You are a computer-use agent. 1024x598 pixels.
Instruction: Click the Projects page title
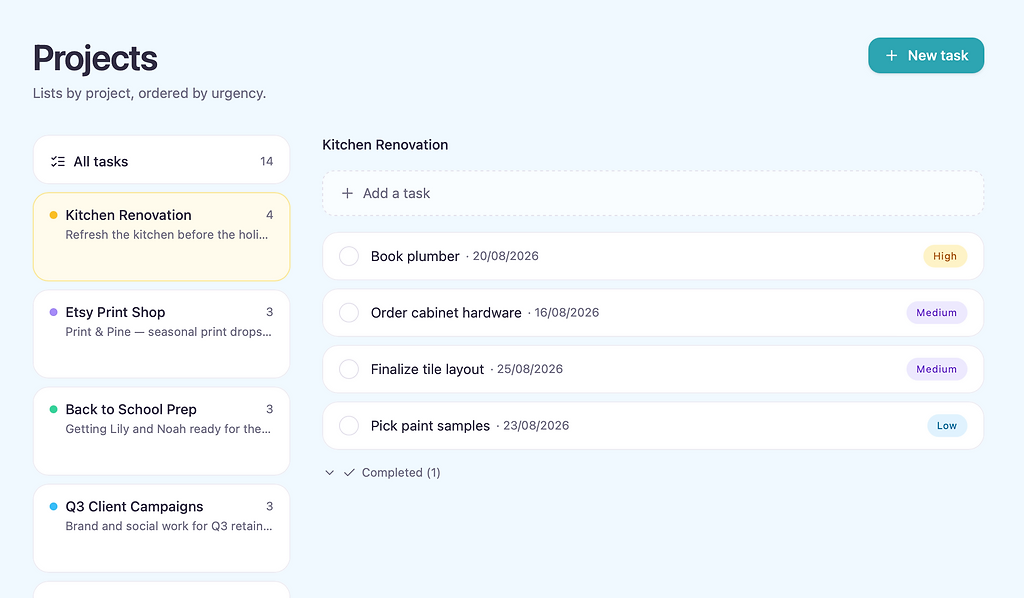click(95, 58)
